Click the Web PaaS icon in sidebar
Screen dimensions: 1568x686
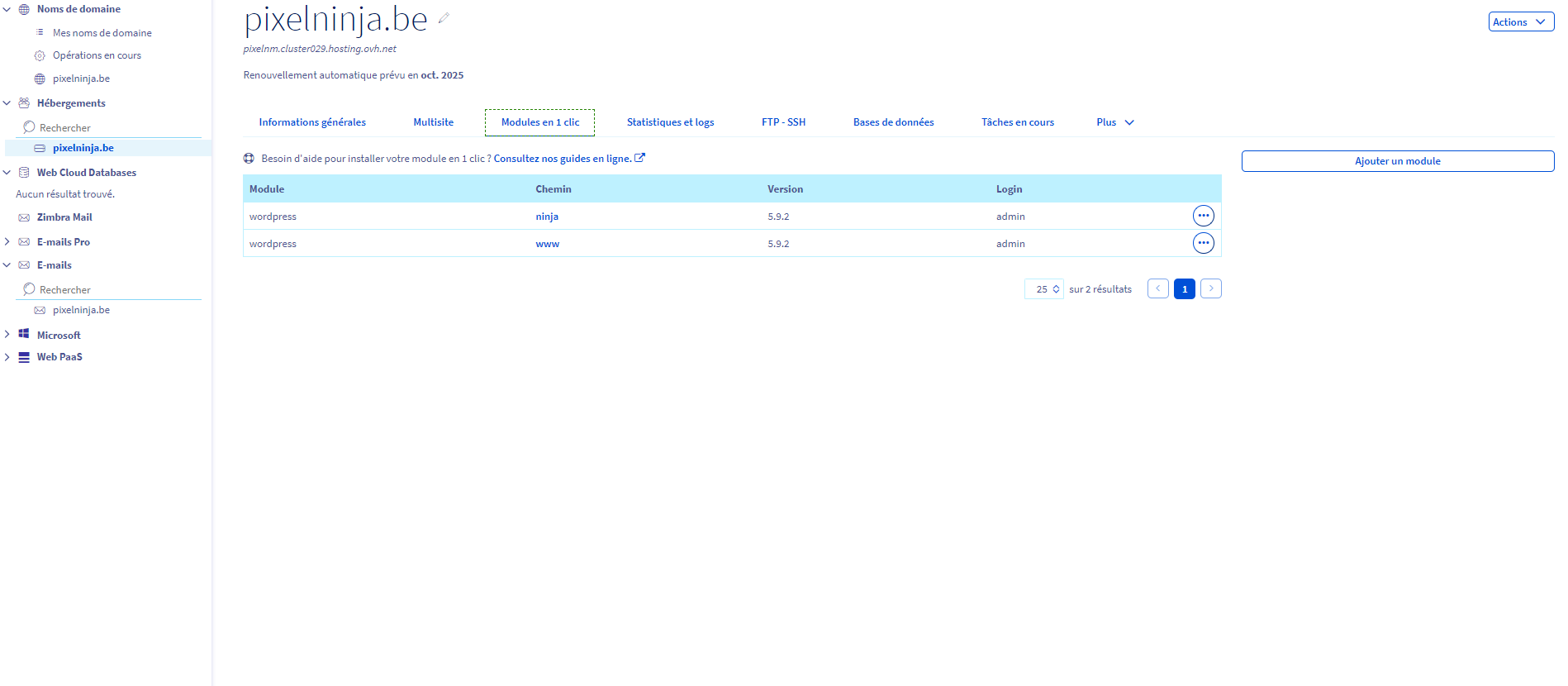pyautogui.click(x=24, y=357)
